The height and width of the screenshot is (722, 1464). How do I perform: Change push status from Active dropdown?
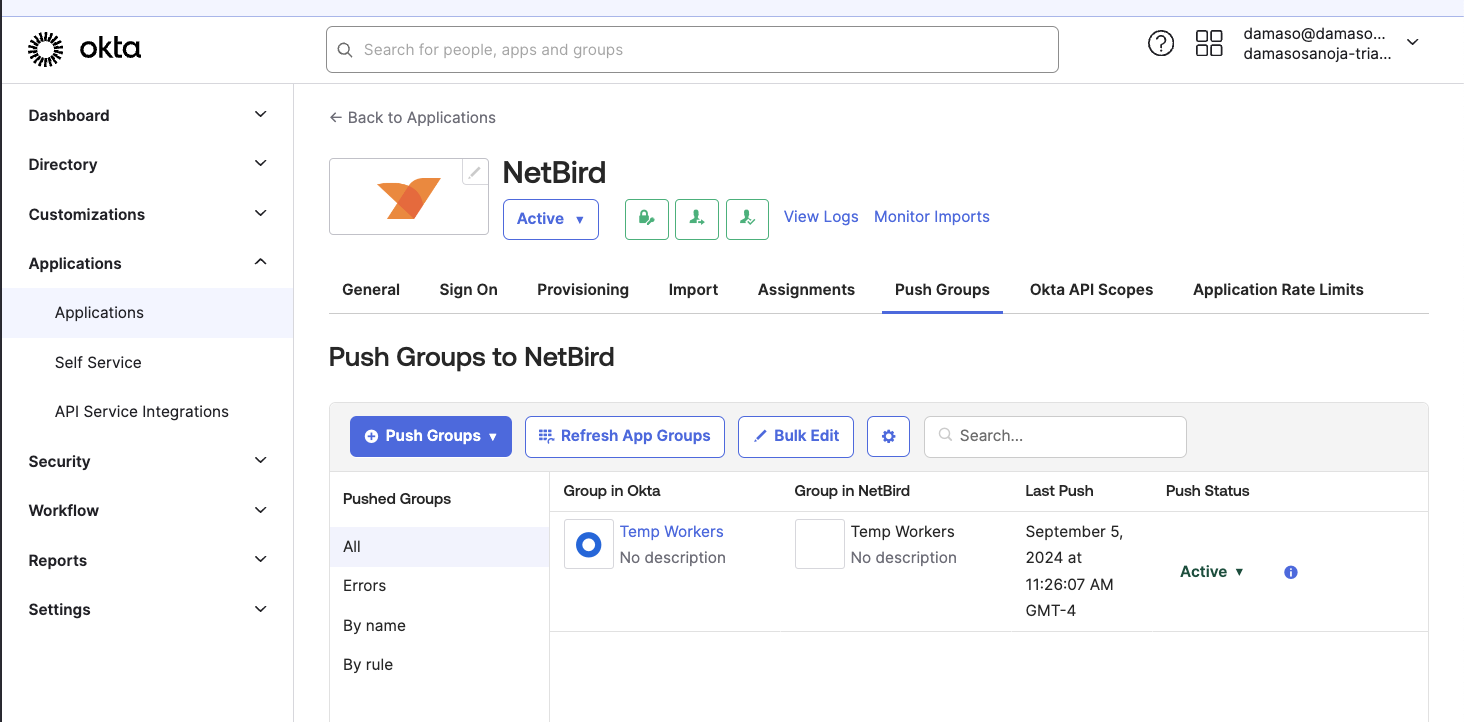[1211, 571]
